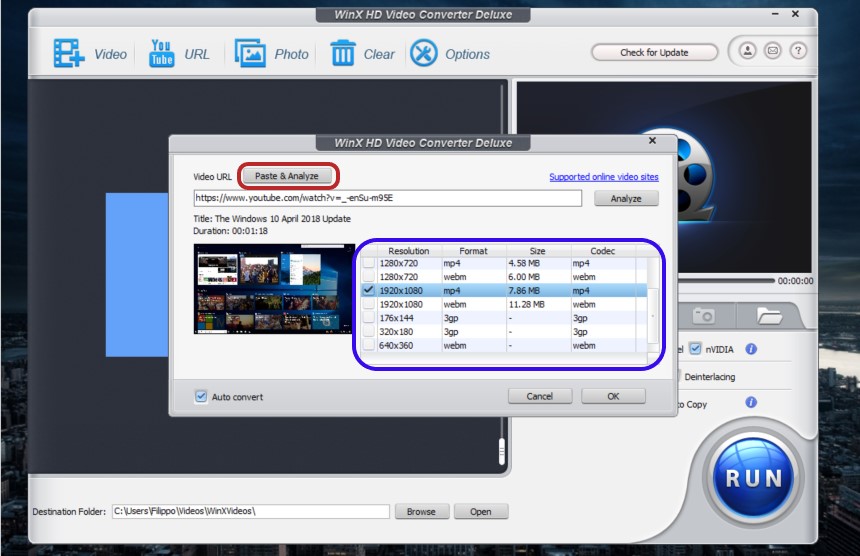Open the Options wrench icon
The image size is (860, 556).
pyautogui.click(x=424, y=53)
